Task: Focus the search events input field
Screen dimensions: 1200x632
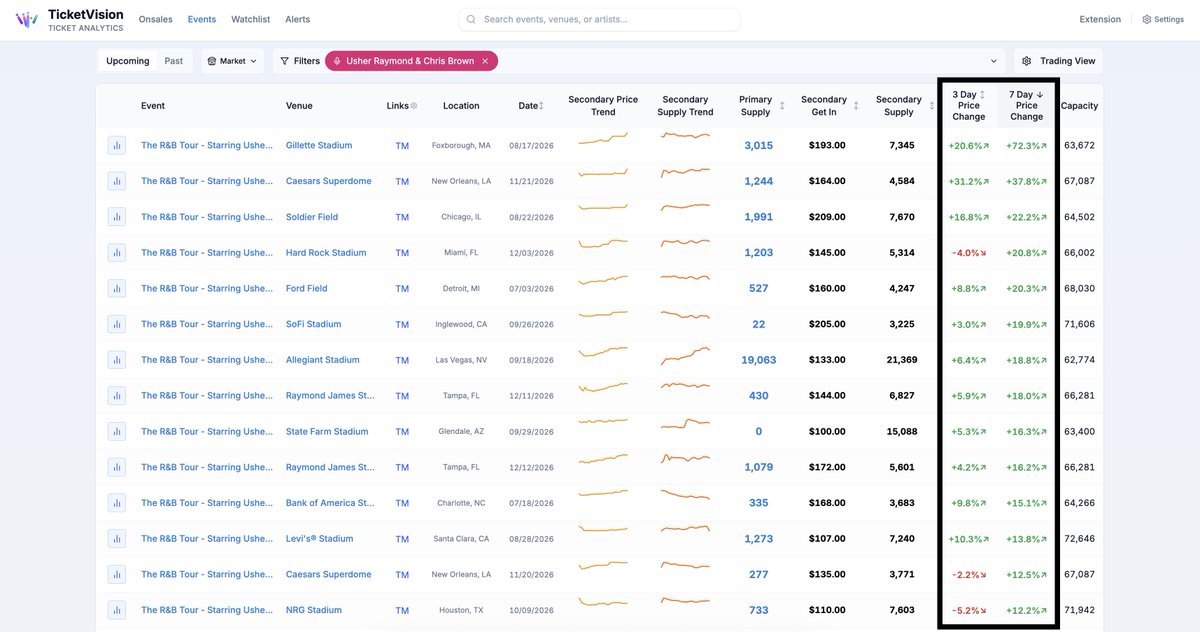Action: point(600,19)
